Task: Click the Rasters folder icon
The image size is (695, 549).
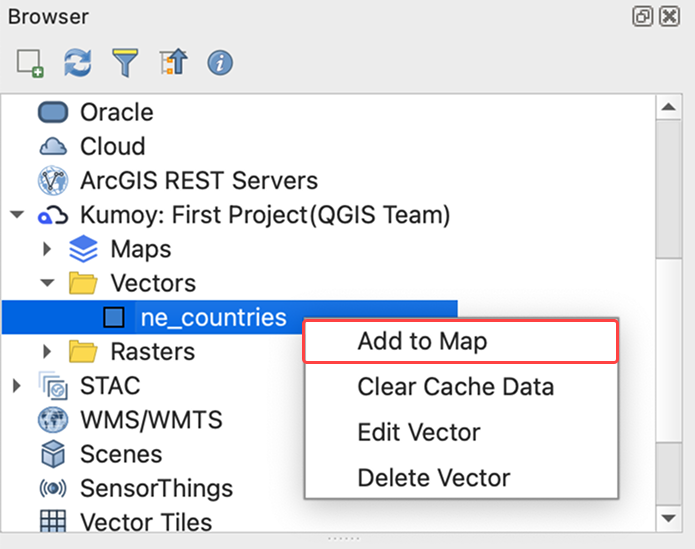Action: (83, 351)
